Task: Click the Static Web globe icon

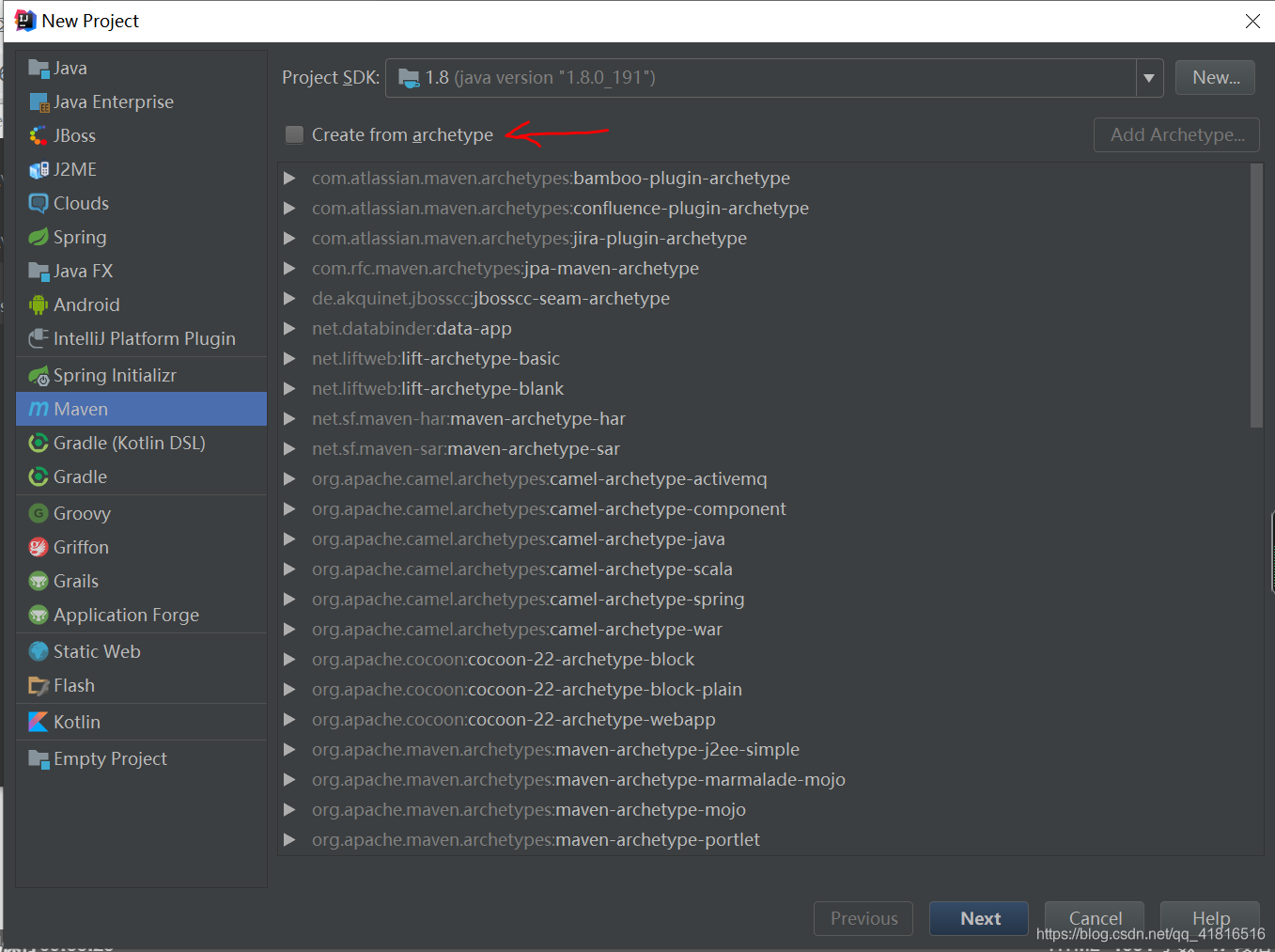Action: click(x=39, y=651)
